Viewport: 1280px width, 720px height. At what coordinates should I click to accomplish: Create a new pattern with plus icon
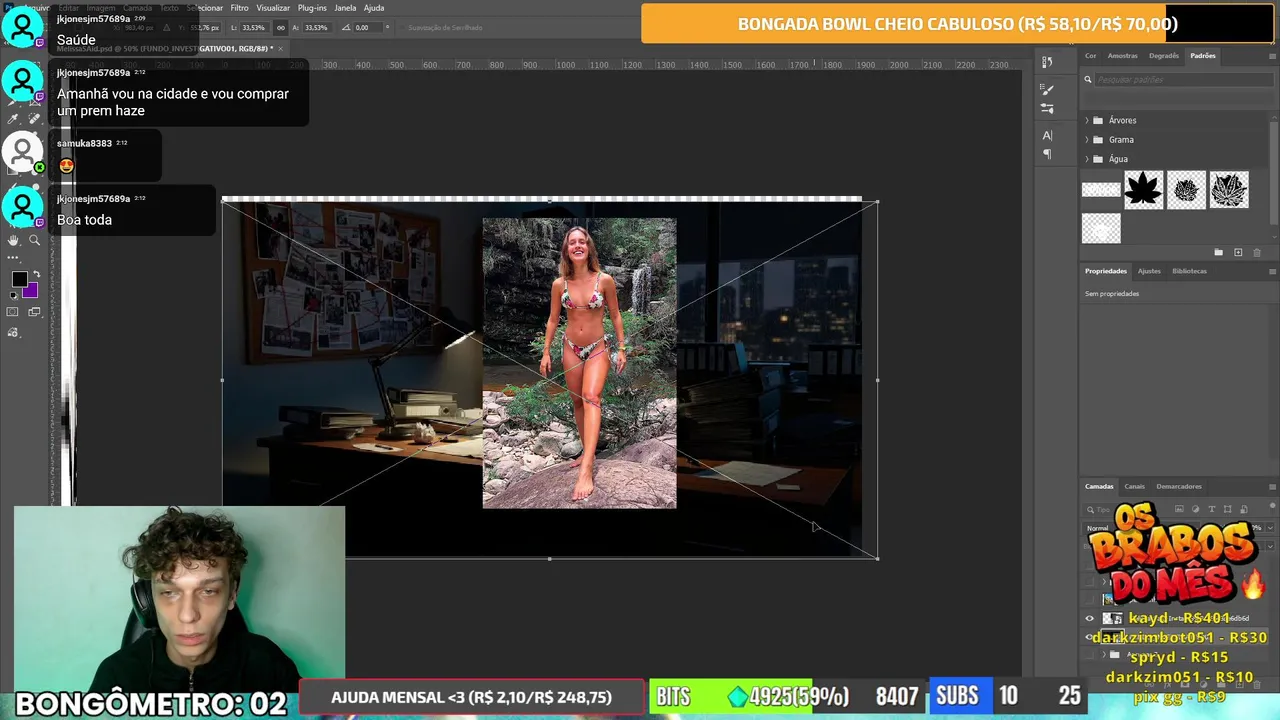tap(1238, 252)
